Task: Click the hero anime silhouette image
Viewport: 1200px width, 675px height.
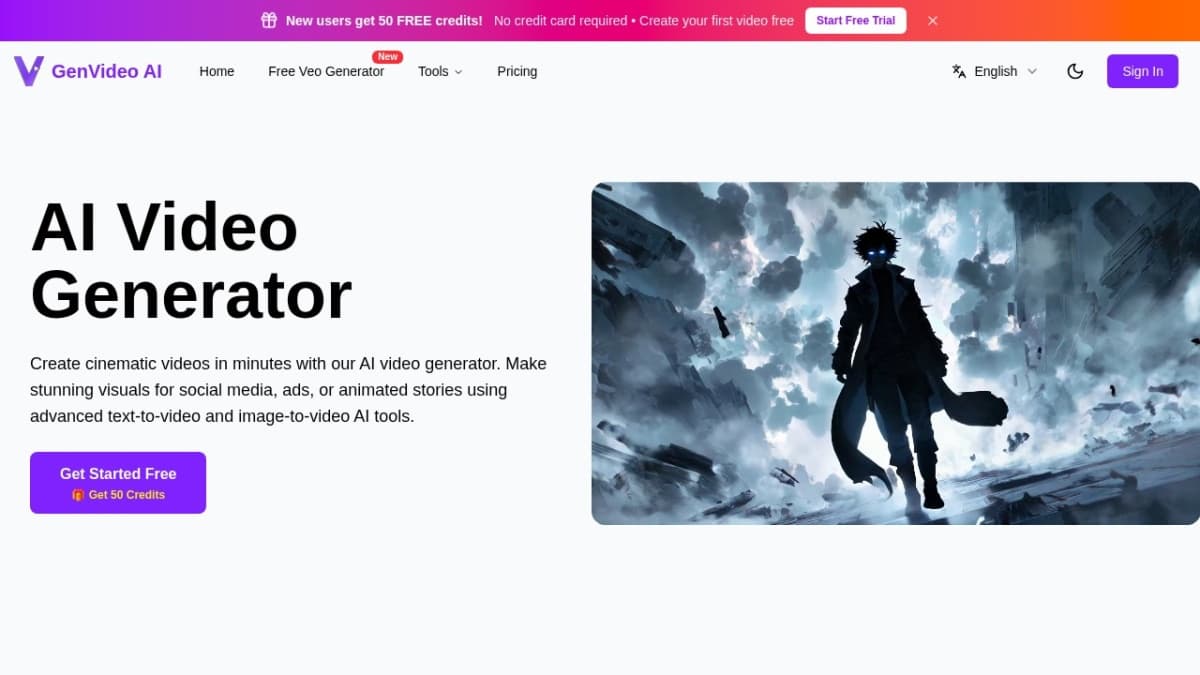Action: pyautogui.click(x=895, y=353)
